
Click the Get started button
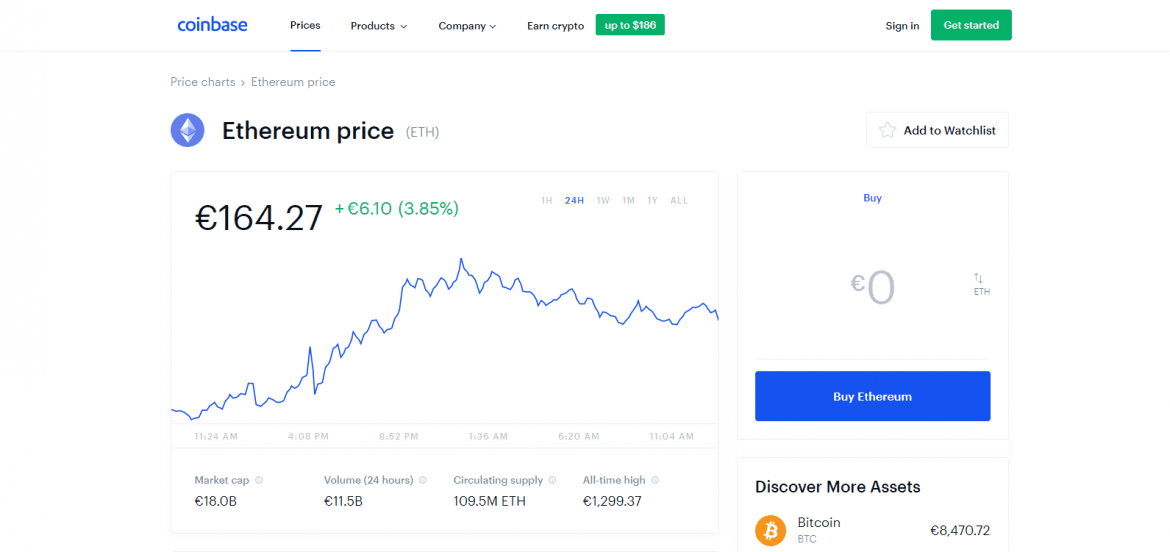(971, 25)
